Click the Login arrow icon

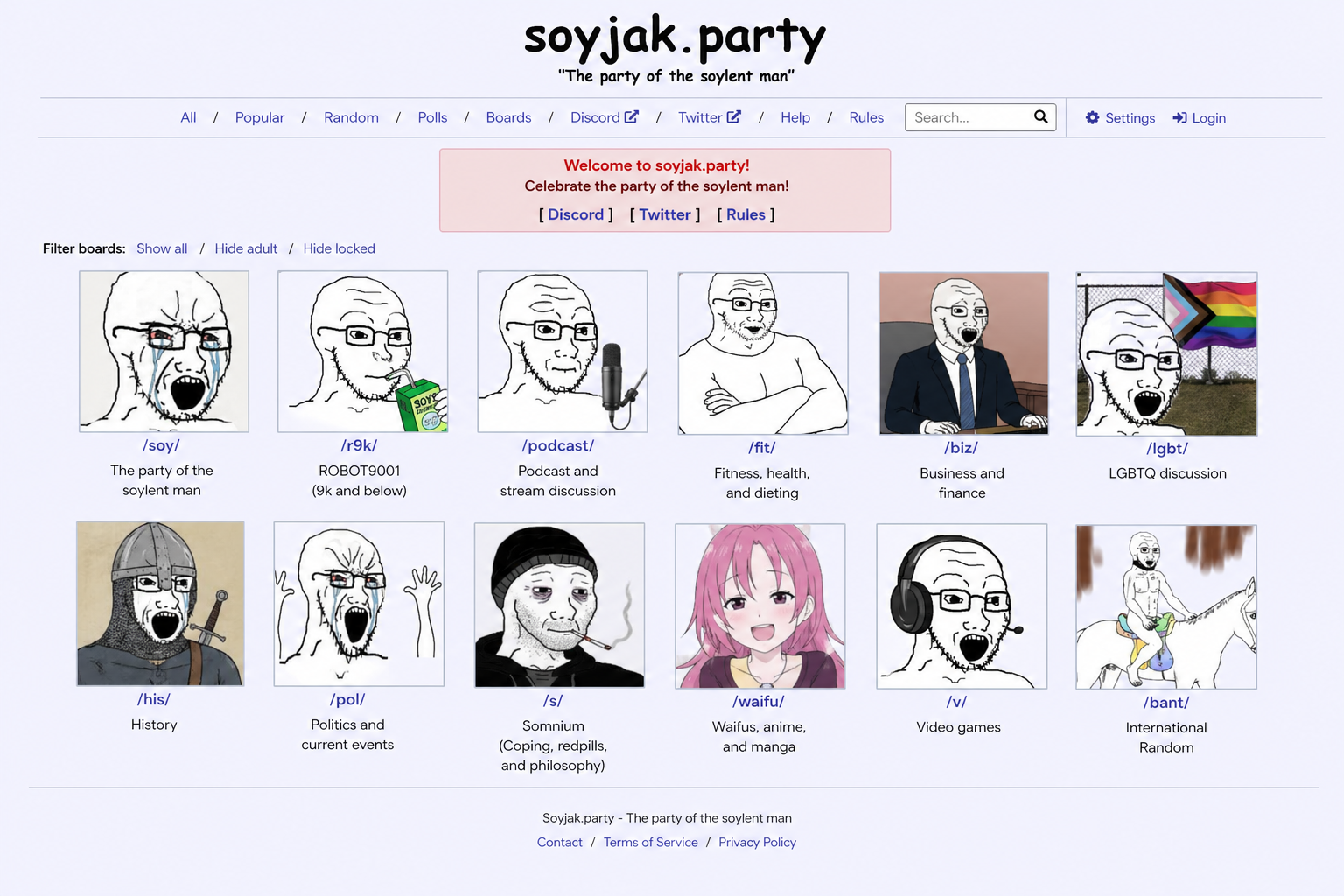click(1179, 117)
